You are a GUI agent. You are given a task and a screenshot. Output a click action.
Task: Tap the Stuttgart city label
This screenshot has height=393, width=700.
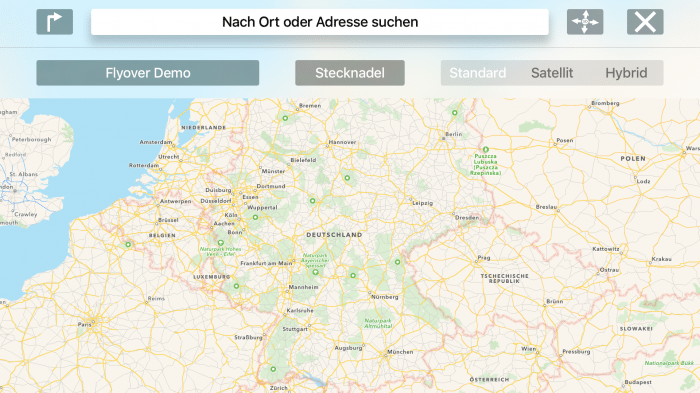(295, 329)
